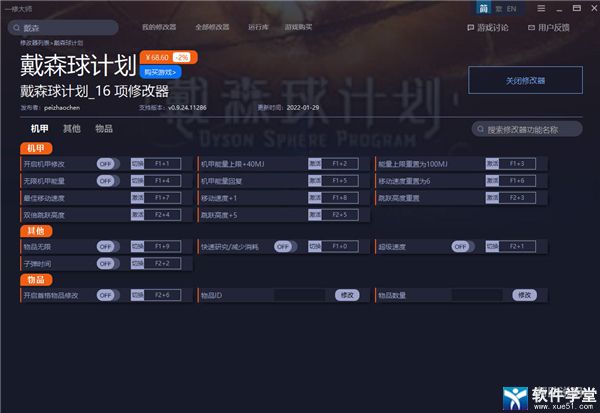The width and height of the screenshot is (600, 413).
Task: Click 切换 button next to F1+9
Action: 137,246
